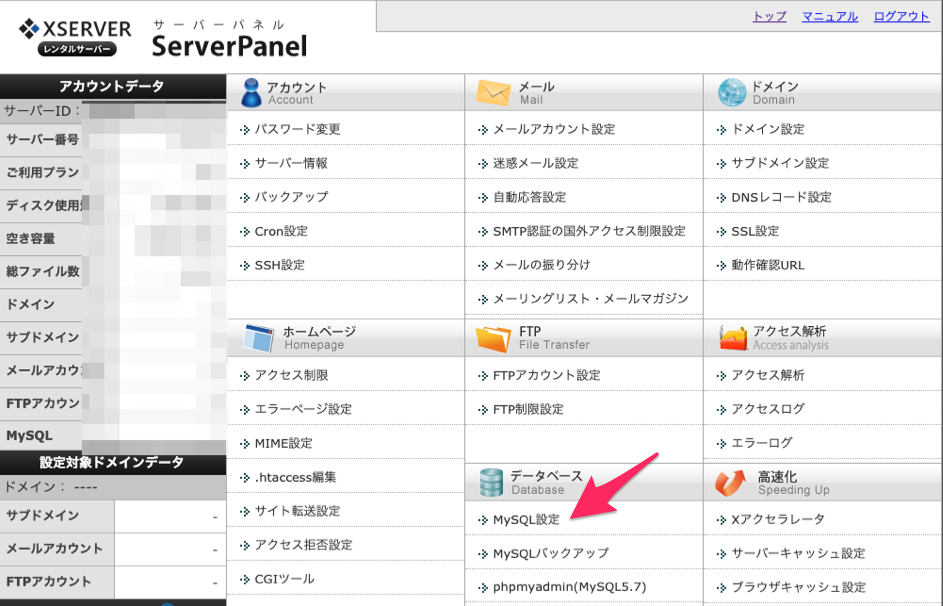The width and height of the screenshot is (943, 606).
Task: Open ブラウザキャッシュ設定
Action: (799, 587)
